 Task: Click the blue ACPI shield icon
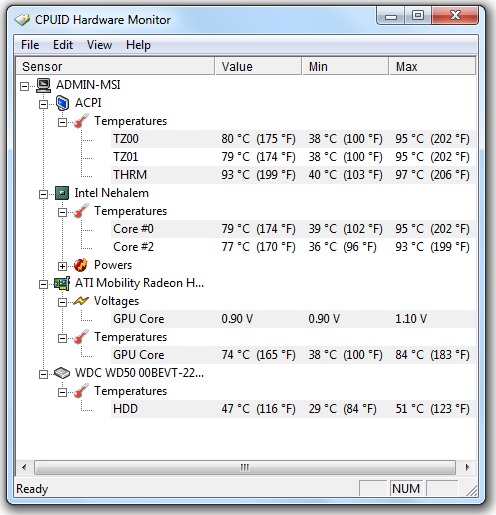pyautogui.click(x=62, y=103)
